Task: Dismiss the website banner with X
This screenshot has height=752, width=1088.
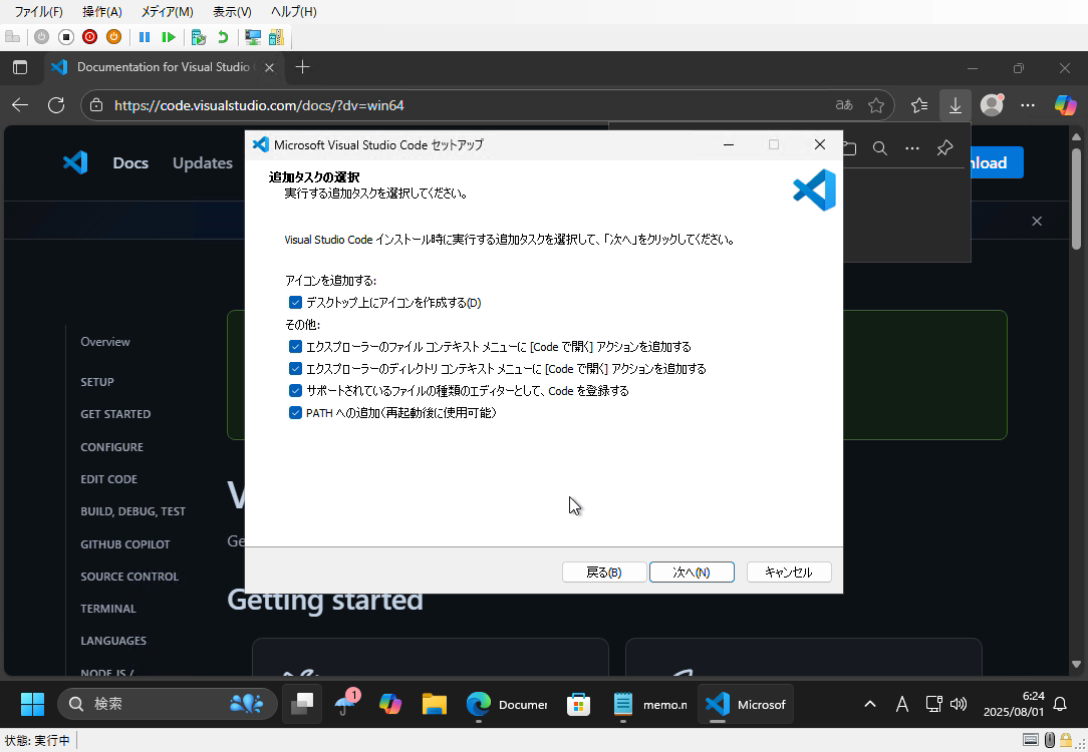Action: click(x=1037, y=221)
